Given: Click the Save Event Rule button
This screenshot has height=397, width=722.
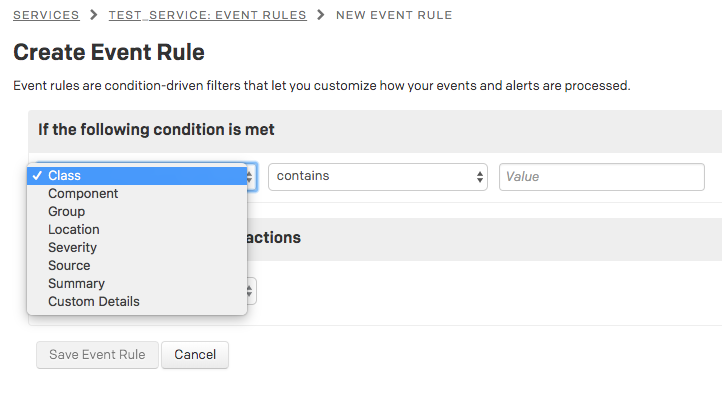Looking at the screenshot, I should 97,355.
